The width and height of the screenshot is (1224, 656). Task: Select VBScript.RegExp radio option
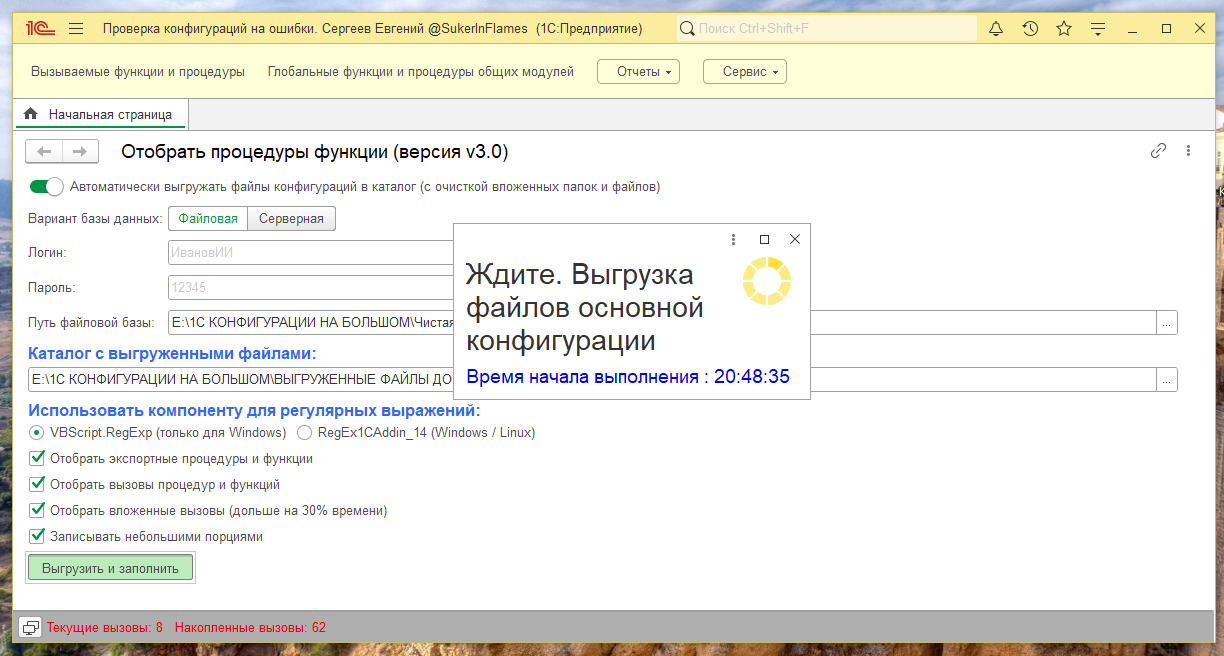37,432
